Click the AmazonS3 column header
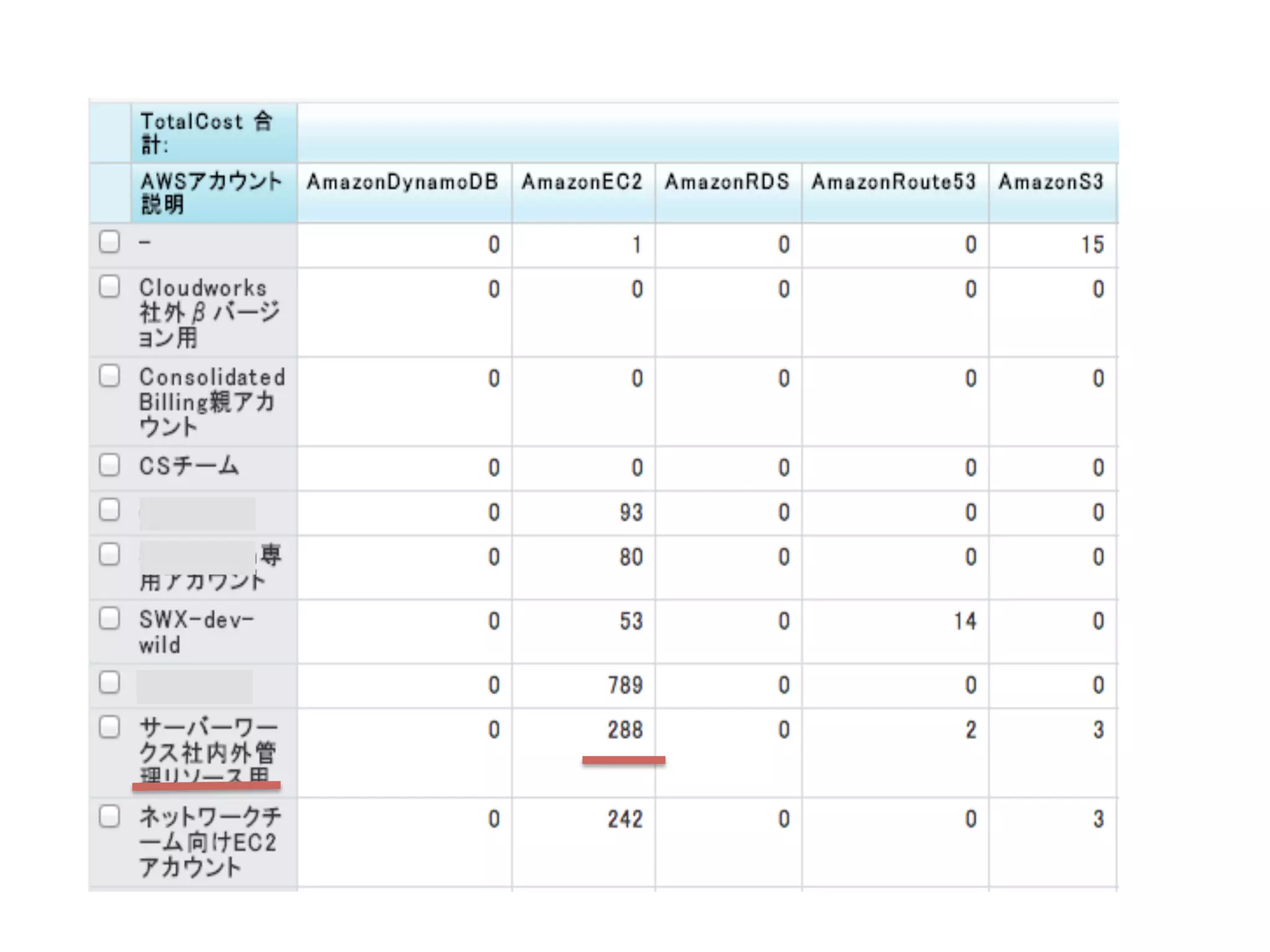The height and width of the screenshot is (952, 1270). coord(1051,182)
